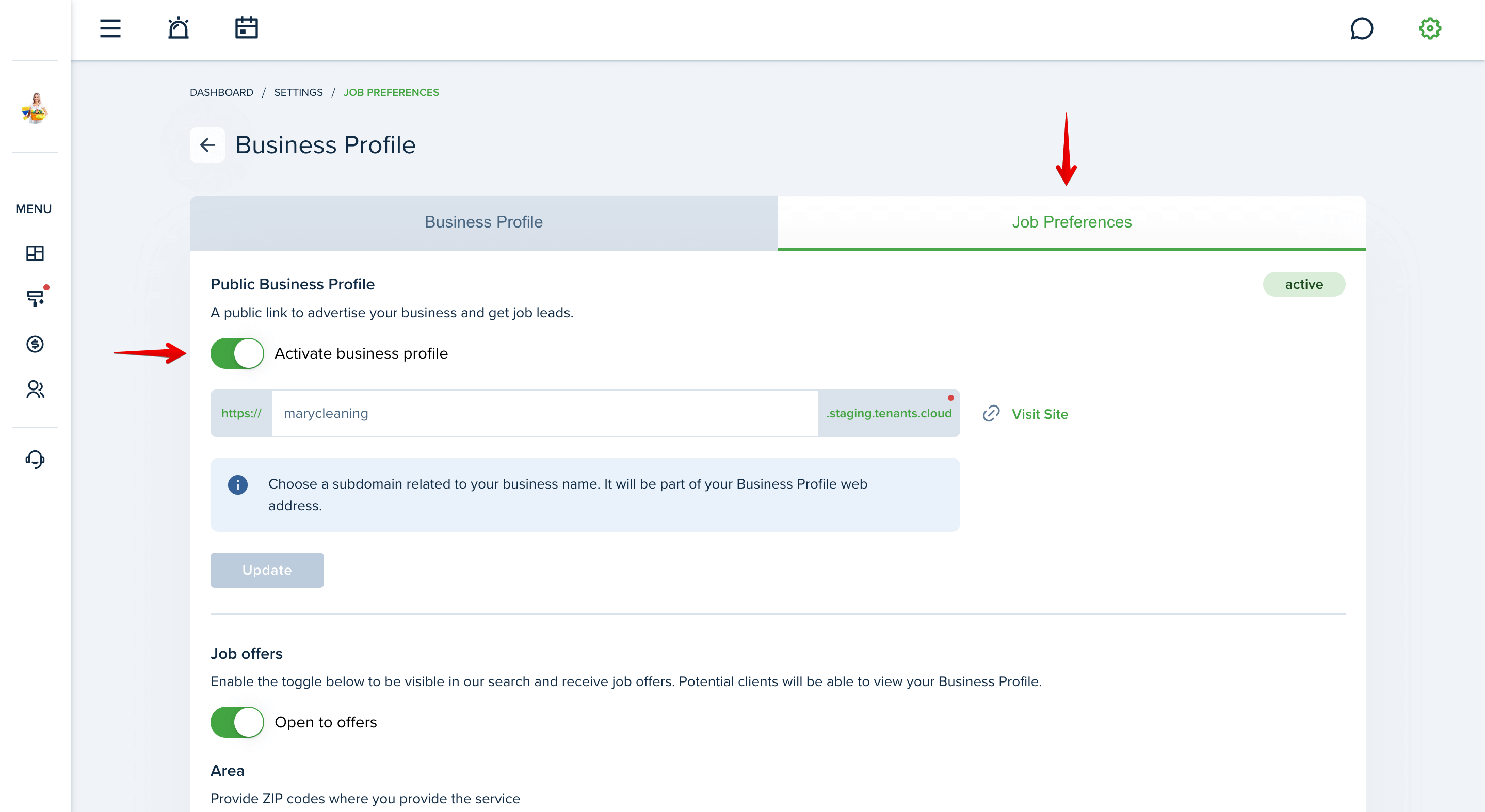Go to DASHBOARD breadcrumb
The image size is (1485, 812).
221,92
